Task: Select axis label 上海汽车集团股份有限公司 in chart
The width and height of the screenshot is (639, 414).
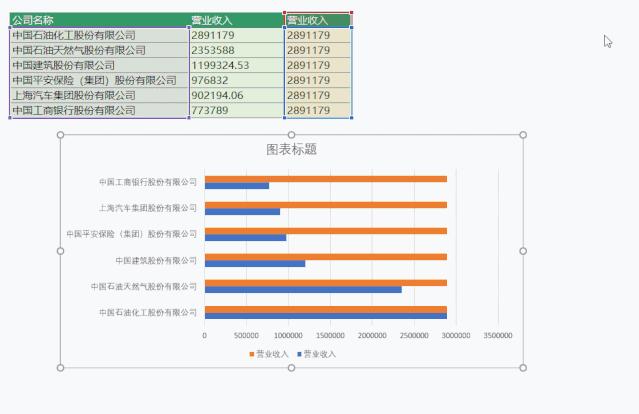Action: [148, 208]
